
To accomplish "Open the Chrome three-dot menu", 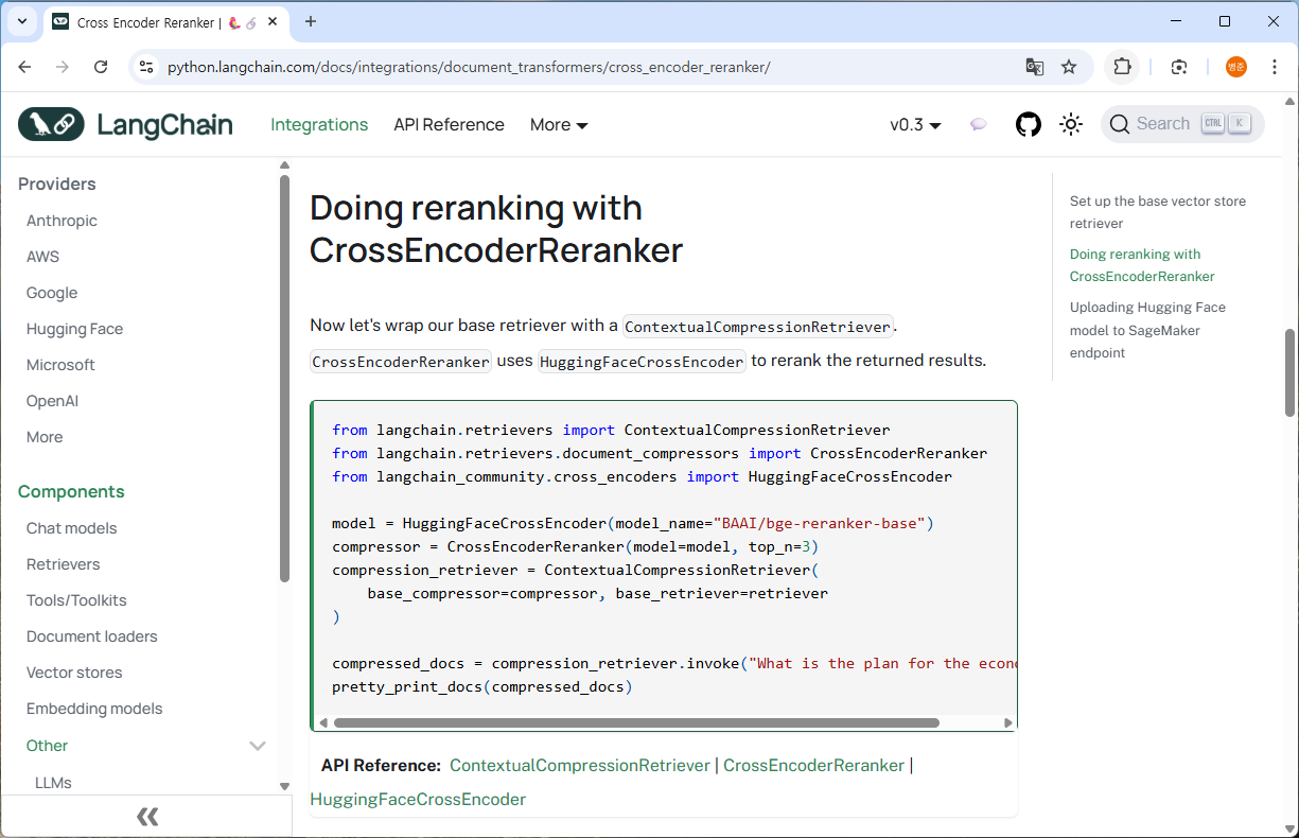I will point(1274,67).
